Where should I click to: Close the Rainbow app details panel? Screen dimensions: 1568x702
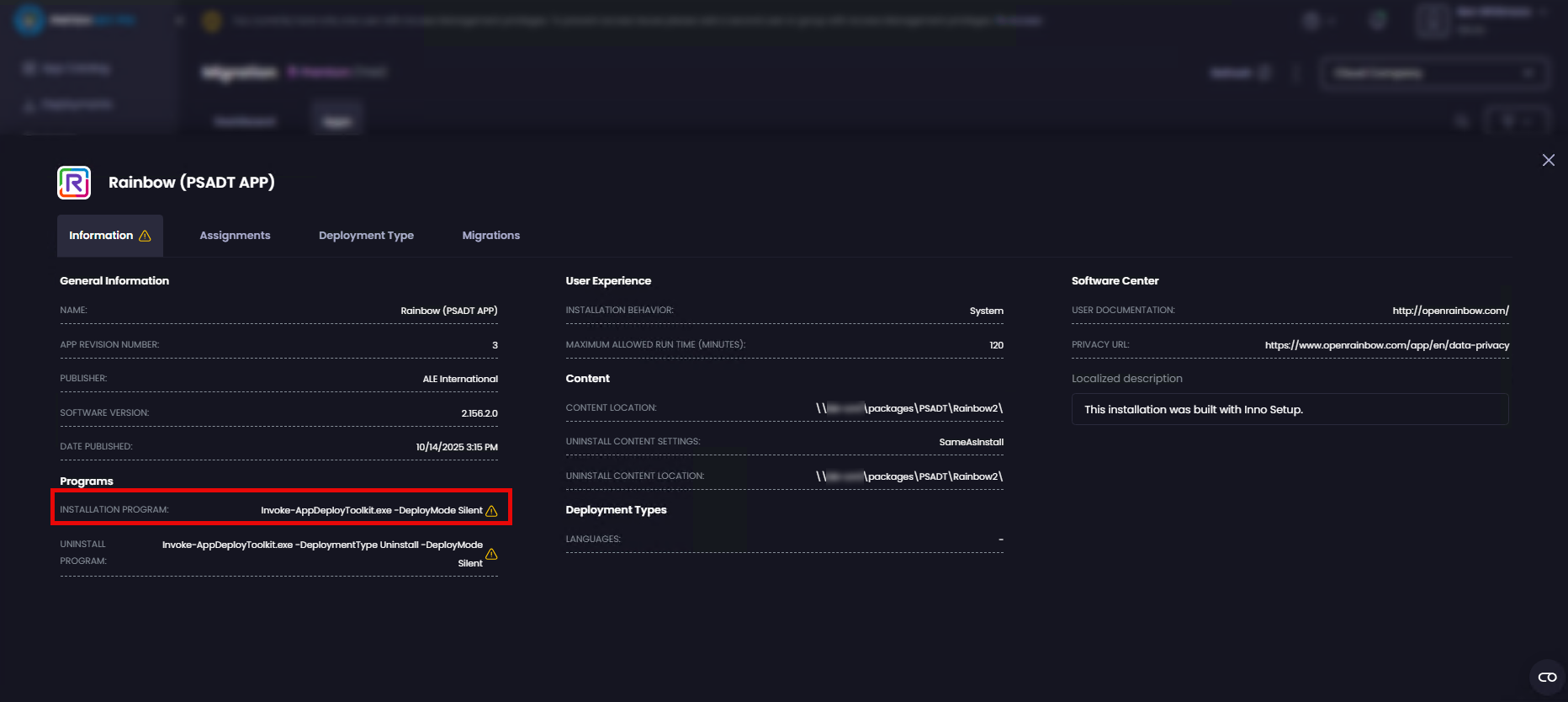coord(1548,160)
